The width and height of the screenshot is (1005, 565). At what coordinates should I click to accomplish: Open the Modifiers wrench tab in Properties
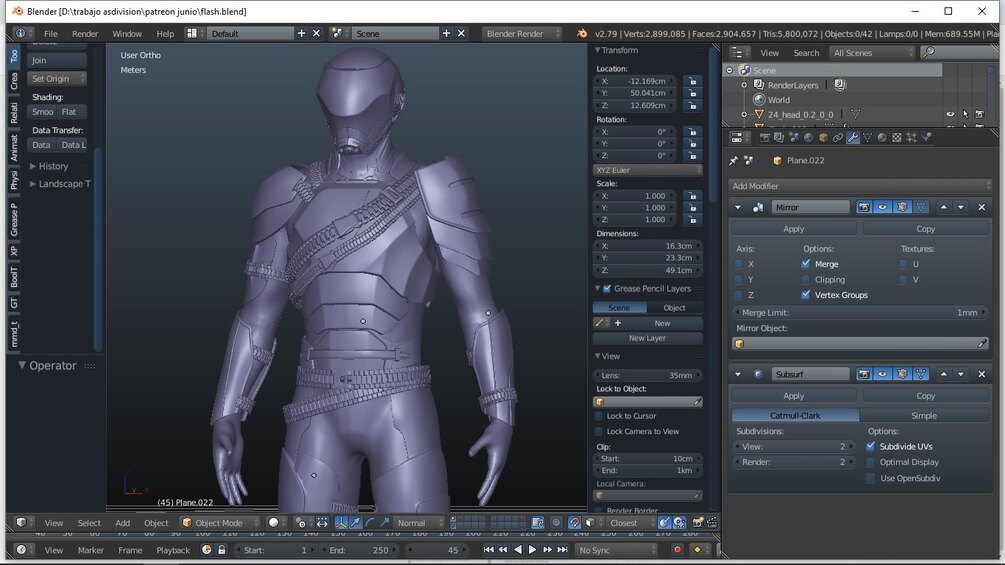852,138
